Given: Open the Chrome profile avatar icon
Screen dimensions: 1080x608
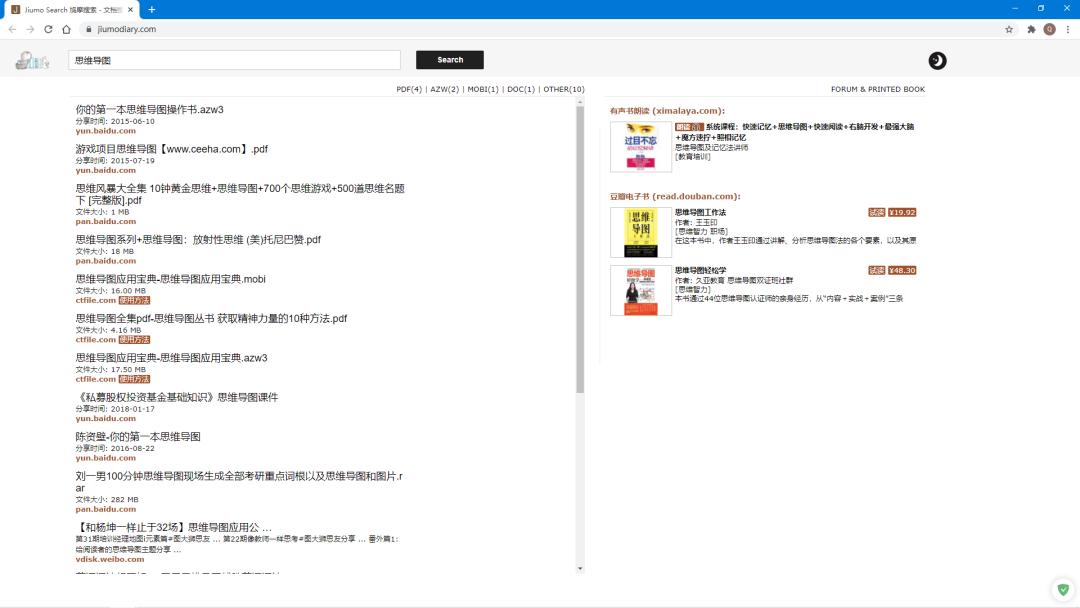Looking at the screenshot, I should (x=1048, y=29).
